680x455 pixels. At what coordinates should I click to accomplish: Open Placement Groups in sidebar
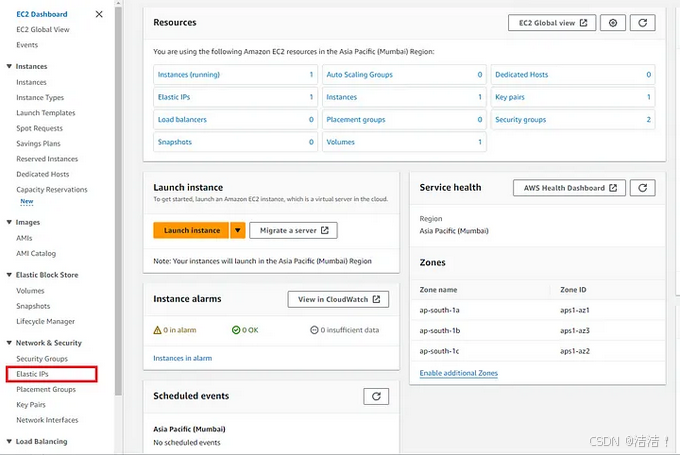pos(46,390)
